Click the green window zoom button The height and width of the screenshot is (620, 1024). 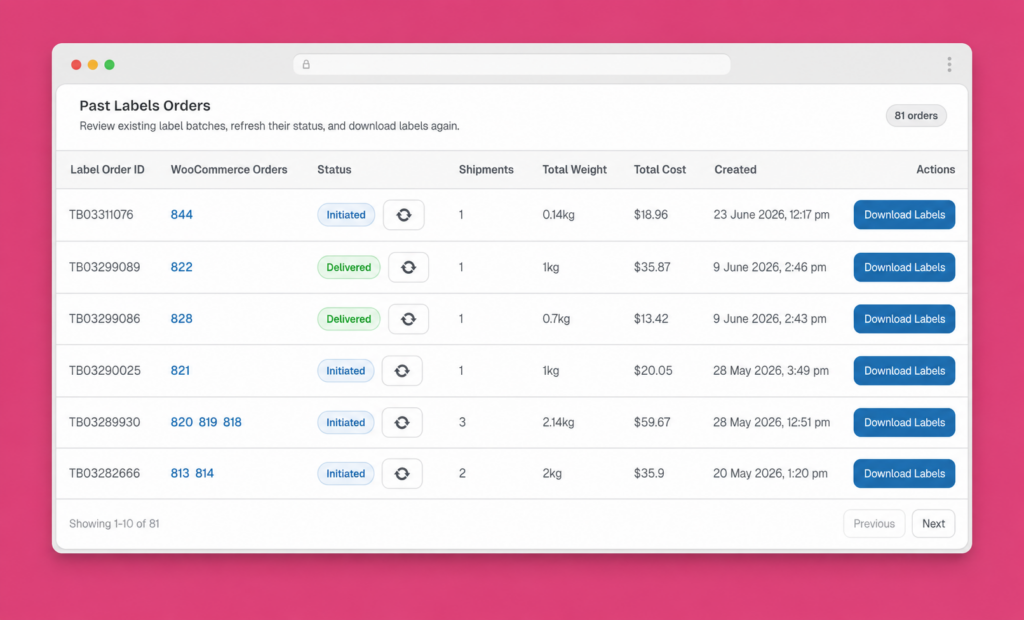click(110, 65)
